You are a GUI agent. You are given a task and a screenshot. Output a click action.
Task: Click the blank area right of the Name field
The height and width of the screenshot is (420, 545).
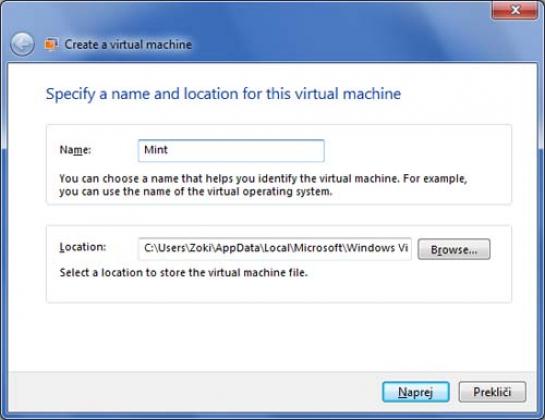pyautogui.click(x=417, y=151)
